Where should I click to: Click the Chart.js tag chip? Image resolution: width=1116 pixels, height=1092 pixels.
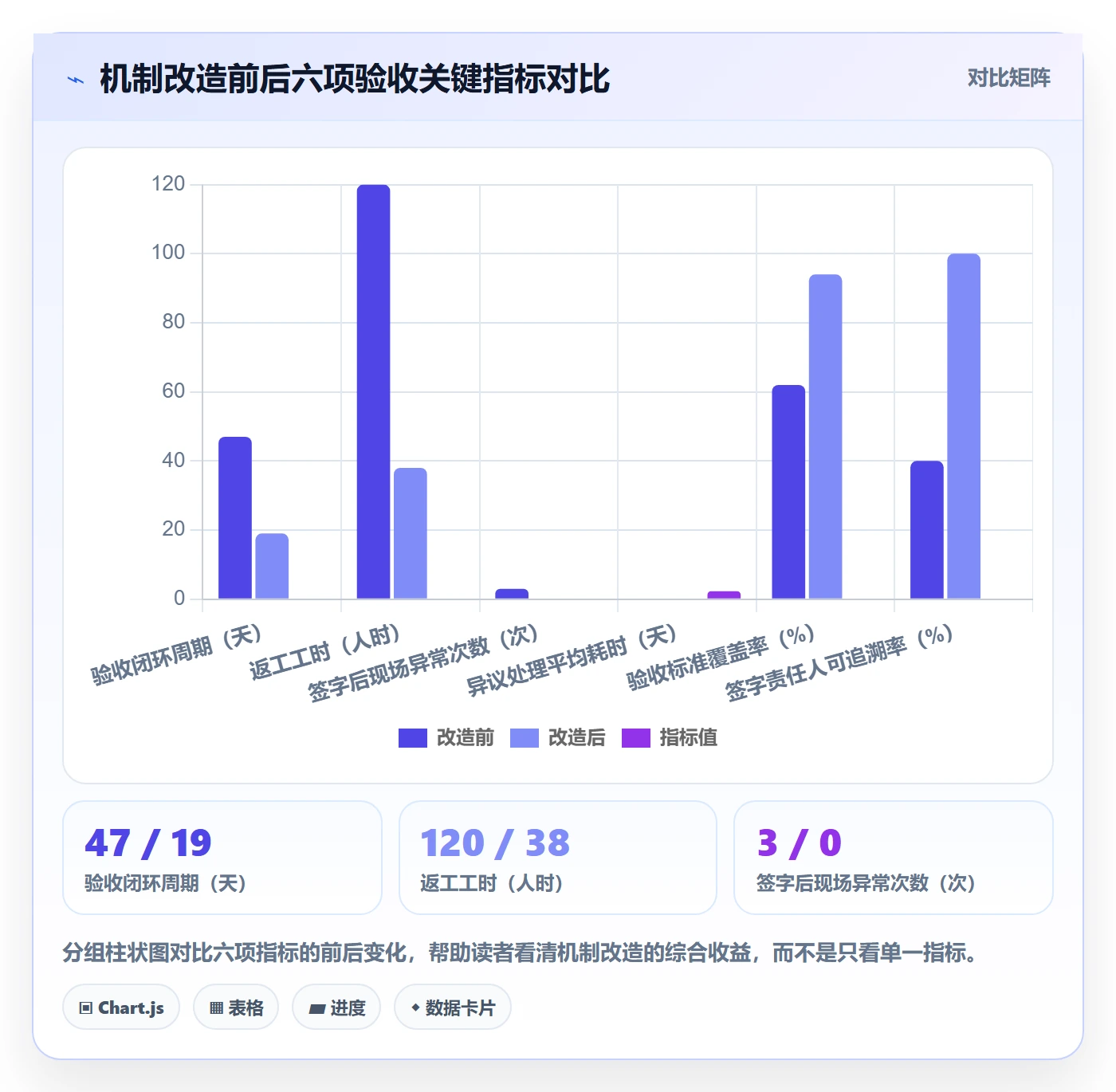tap(121, 1008)
